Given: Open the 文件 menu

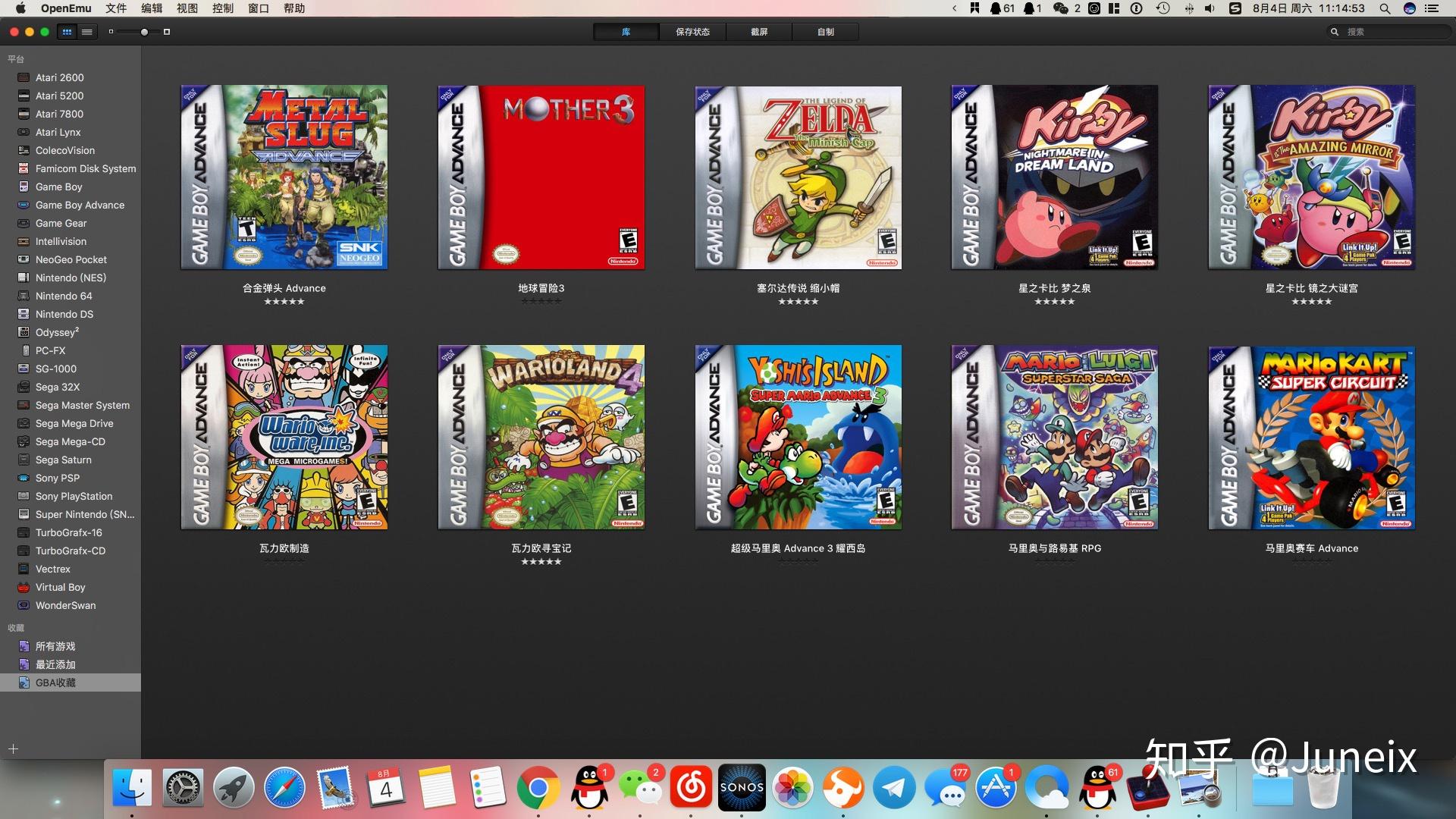Looking at the screenshot, I should point(116,8).
